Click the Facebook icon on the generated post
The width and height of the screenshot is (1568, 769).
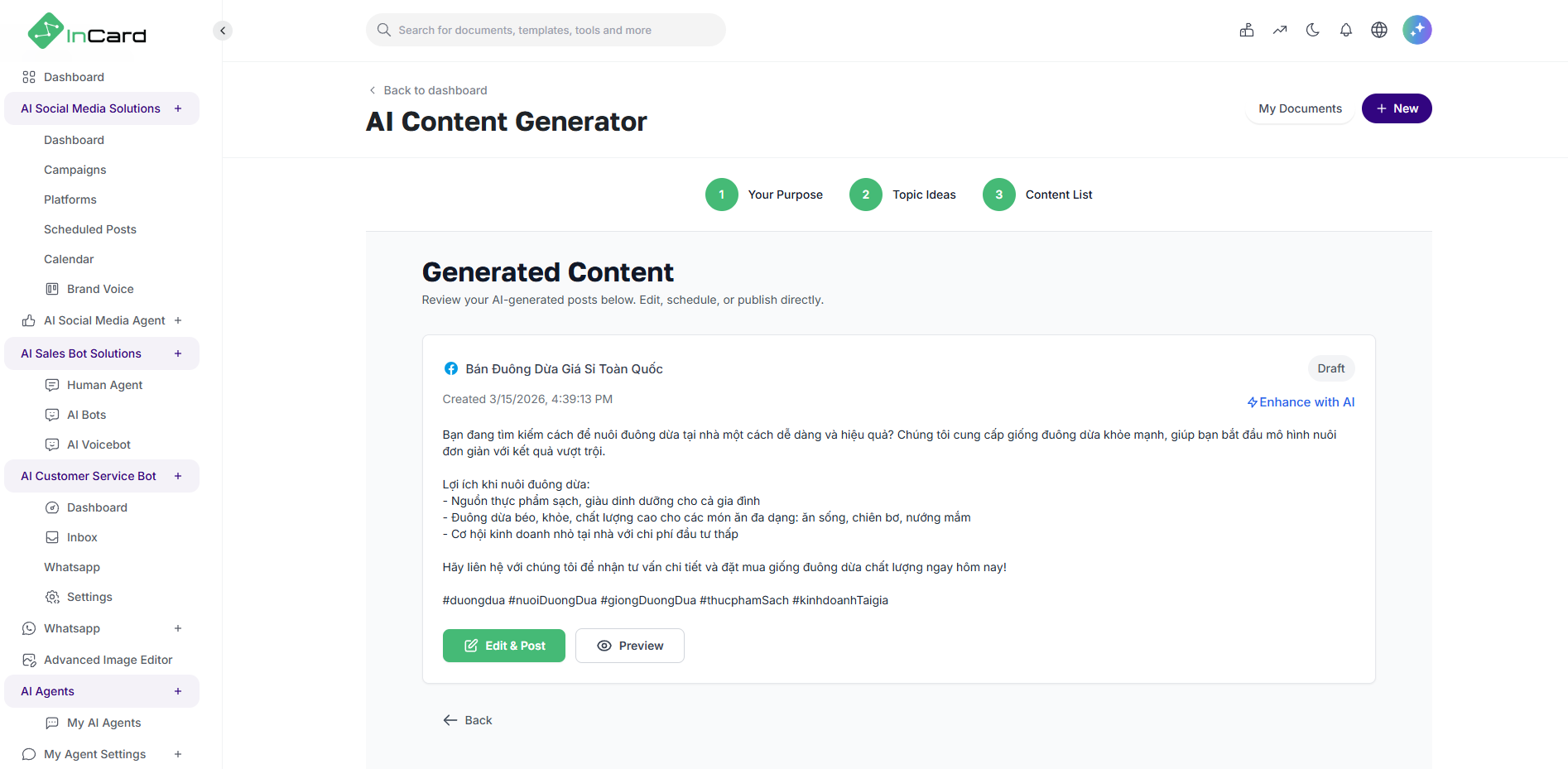pyautogui.click(x=450, y=368)
